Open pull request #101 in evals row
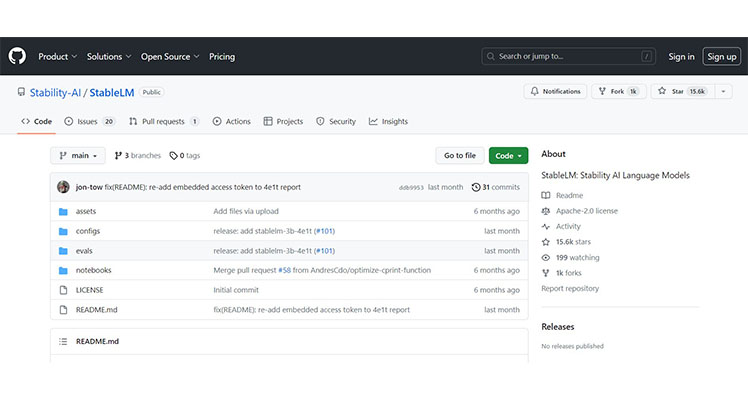The height and width of the screenshot is (400, 748). point(325,251)
